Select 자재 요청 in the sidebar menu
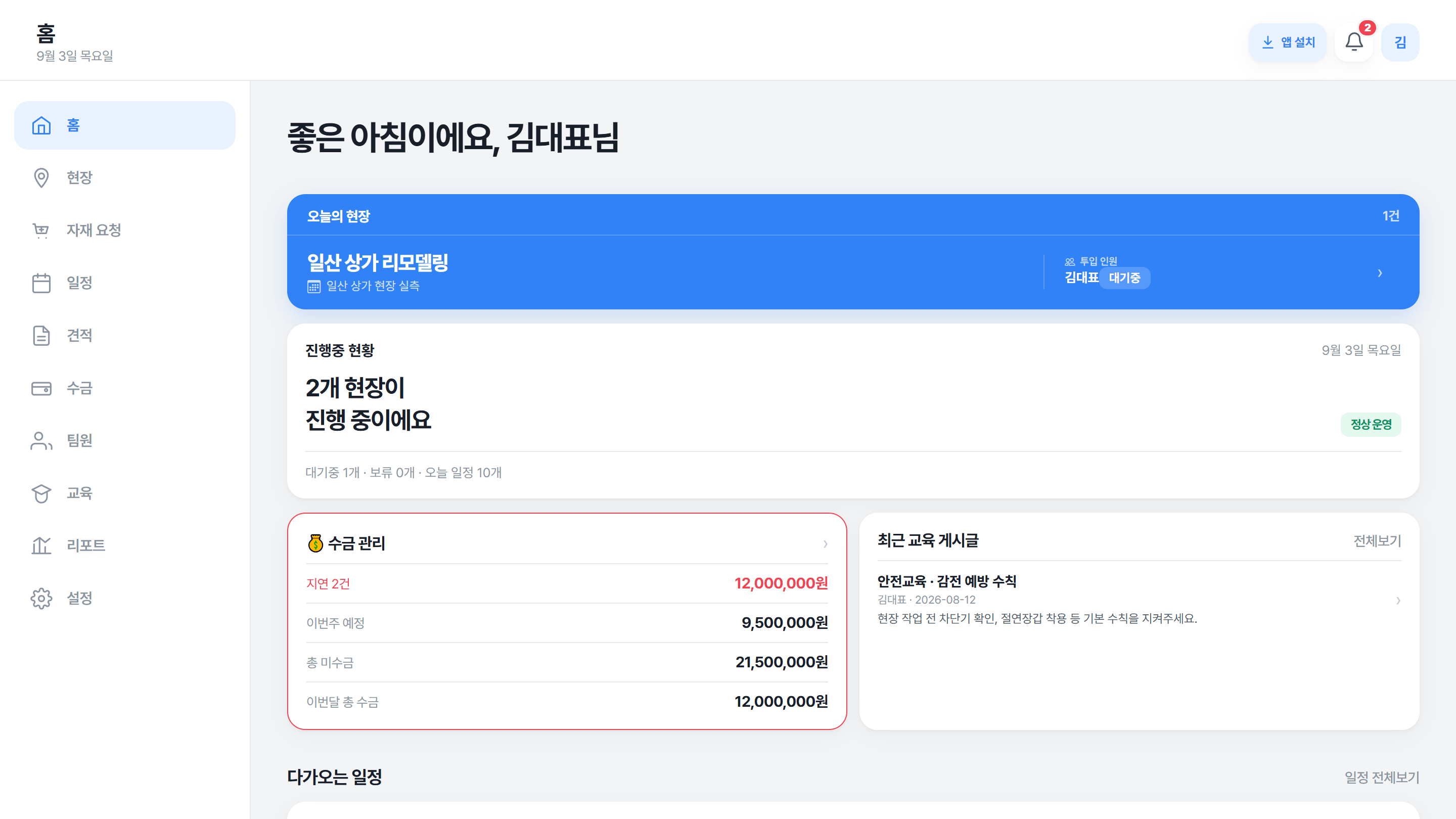The image size is (1456, 819). [124, 231]
